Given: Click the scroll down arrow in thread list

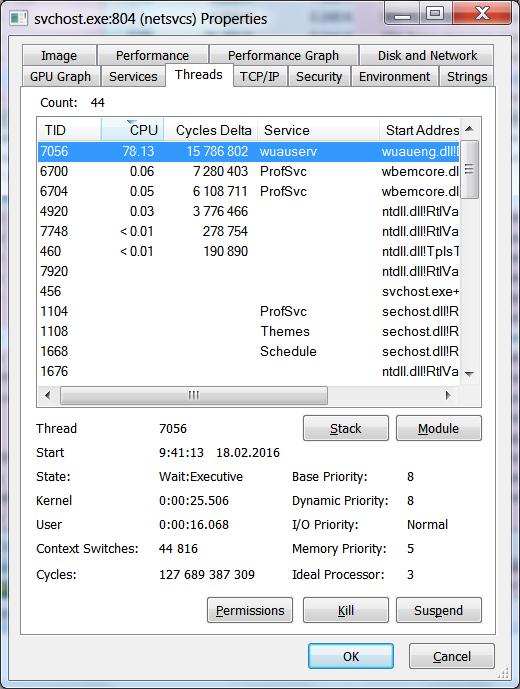Looking at the screenshot, I should coord(469,374).
